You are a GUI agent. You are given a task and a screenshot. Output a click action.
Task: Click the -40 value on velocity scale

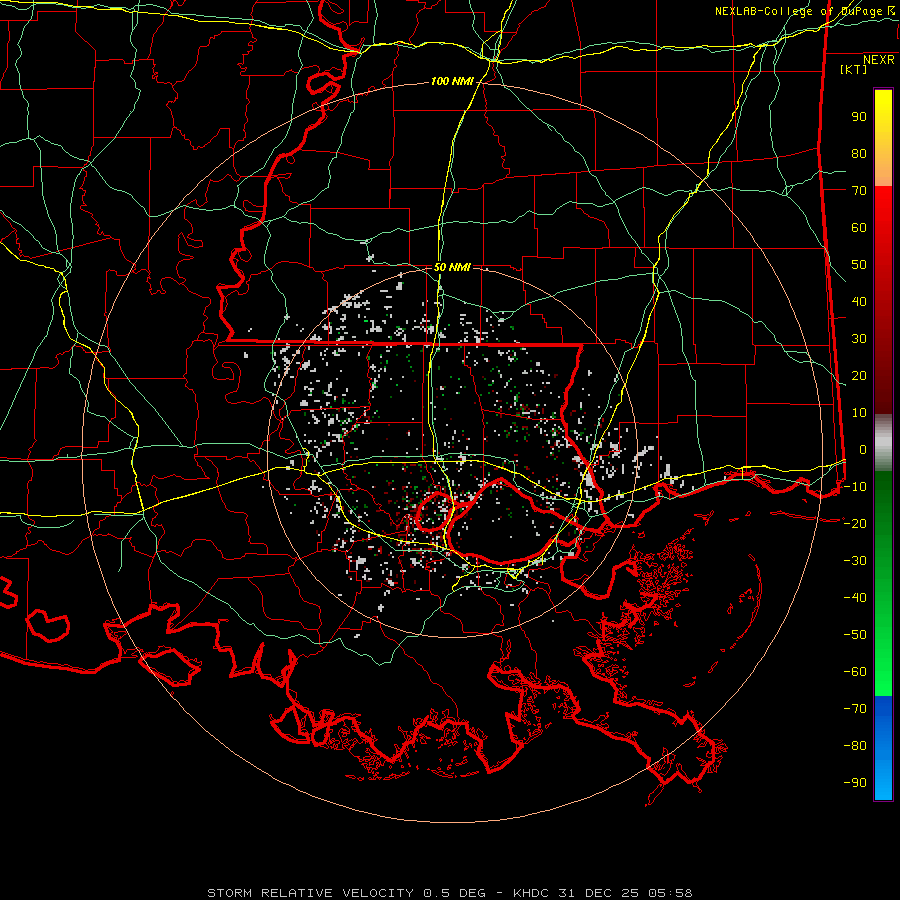click(x=855, y=598)
